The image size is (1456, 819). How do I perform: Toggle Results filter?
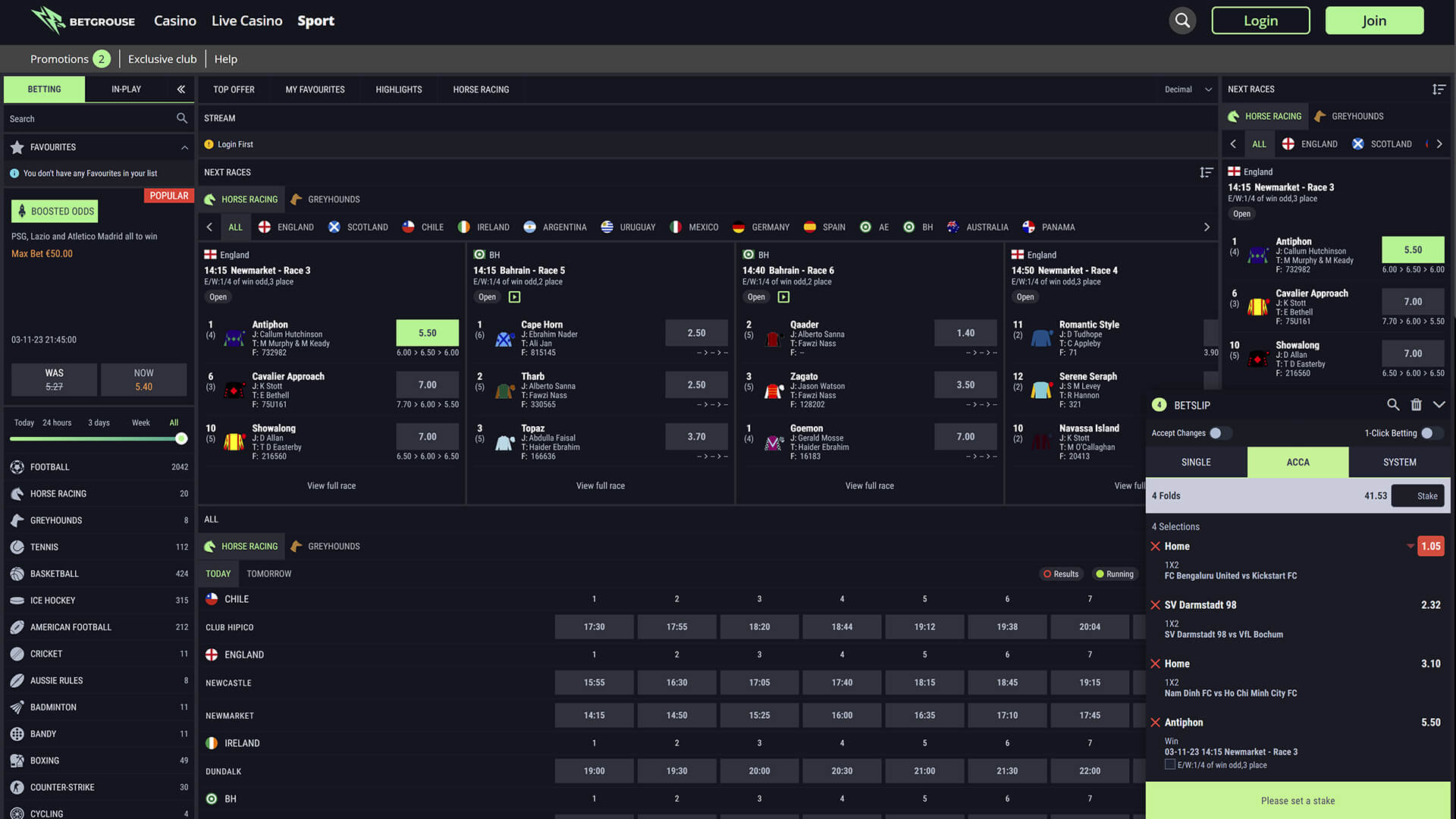(1061, 574)
